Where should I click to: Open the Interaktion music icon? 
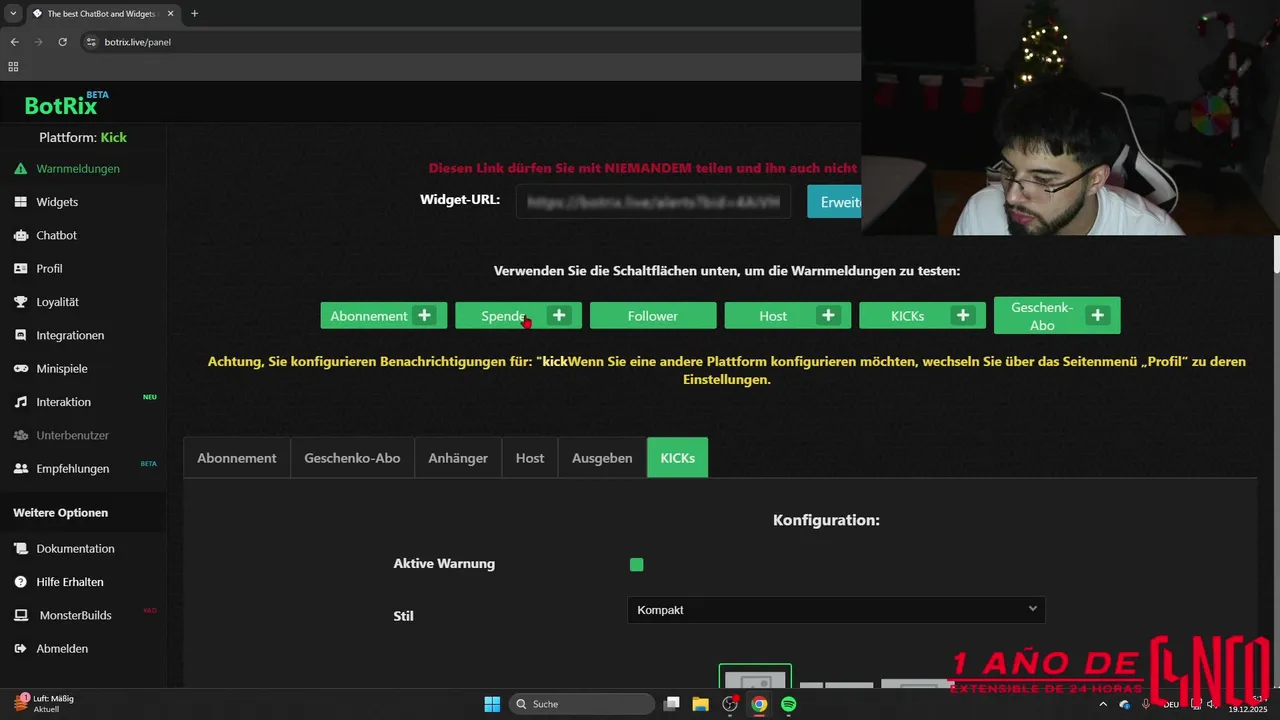click(x=21, y=402)
